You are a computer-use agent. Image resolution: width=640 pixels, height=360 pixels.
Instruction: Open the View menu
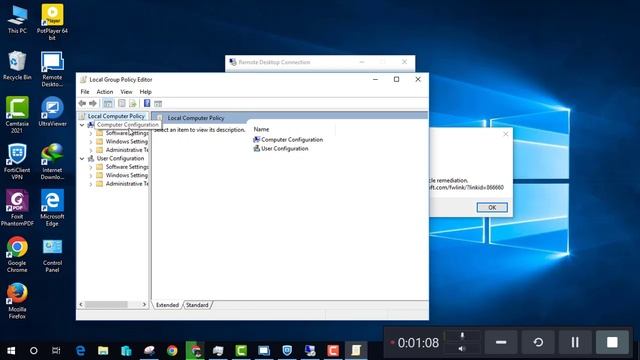[x=126, y=92]
